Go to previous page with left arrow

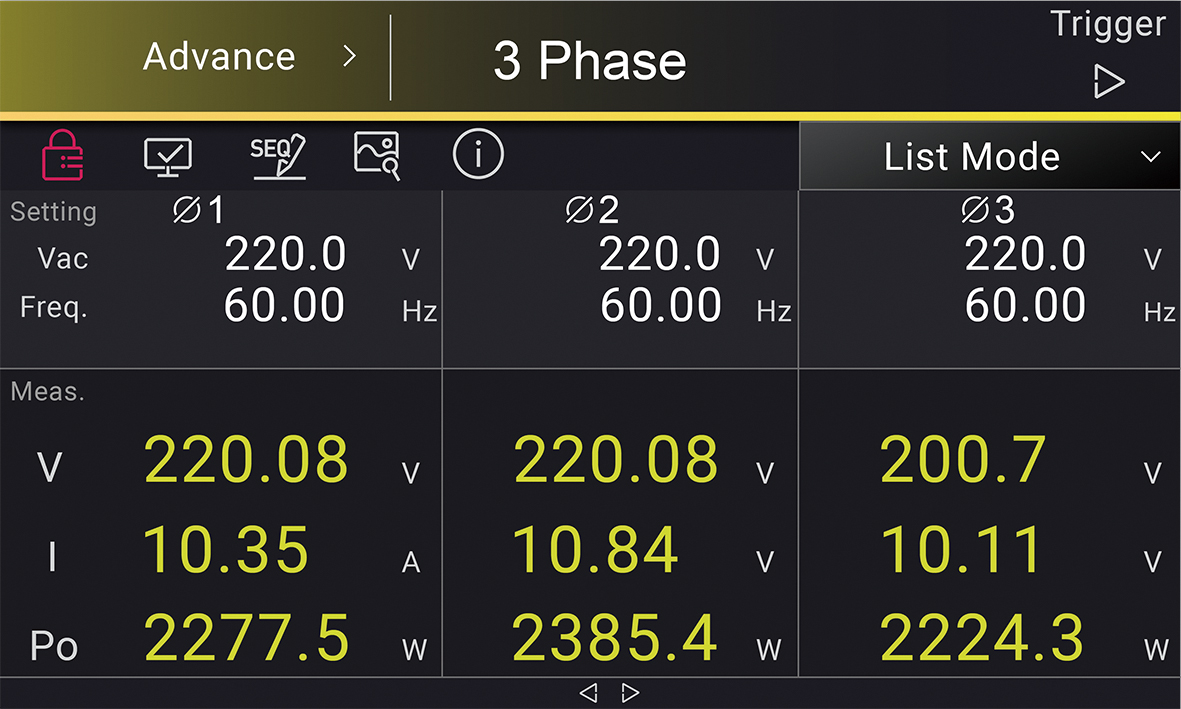(588, 692)
